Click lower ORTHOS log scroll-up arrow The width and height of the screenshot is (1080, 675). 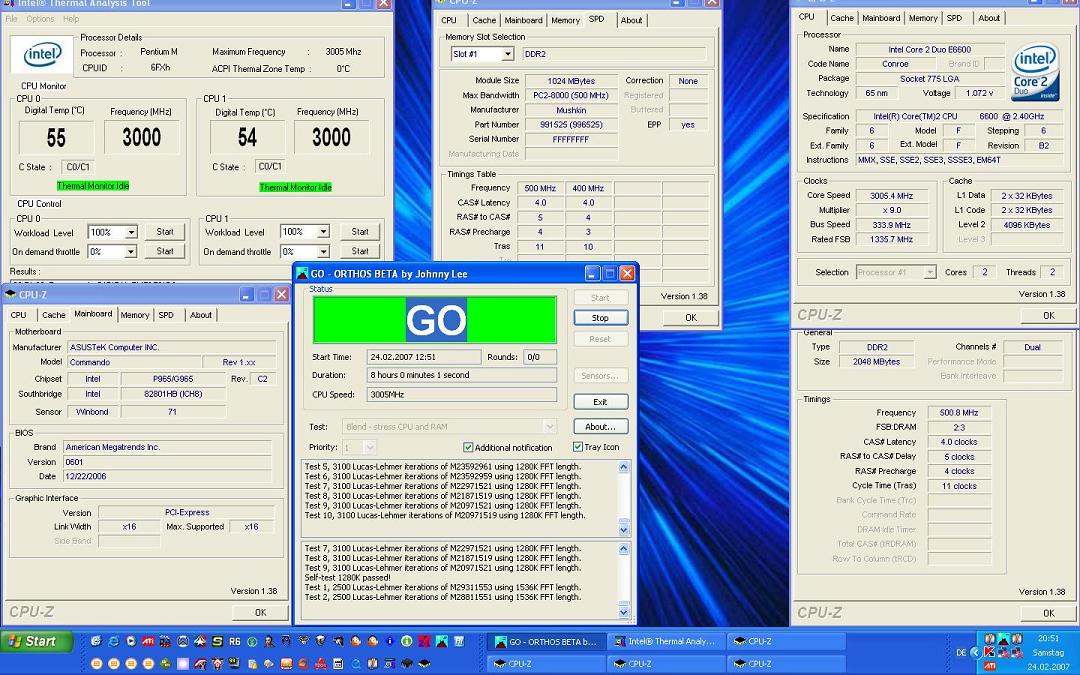click(x=623, y=549)
